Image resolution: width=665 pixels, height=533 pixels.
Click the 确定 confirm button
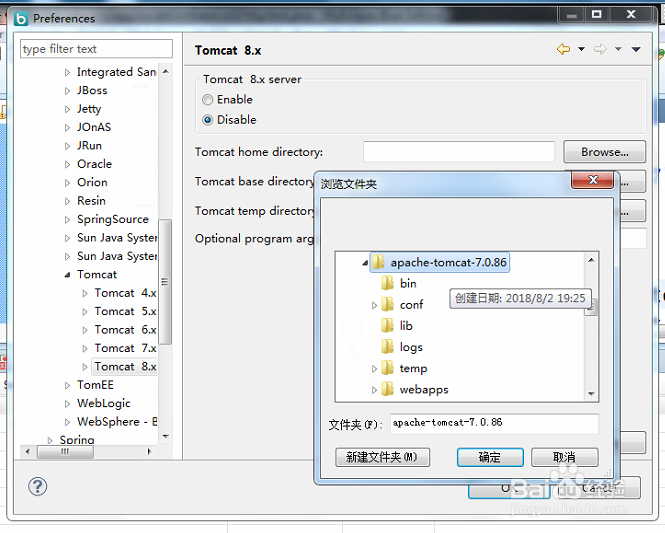point(490,457)
